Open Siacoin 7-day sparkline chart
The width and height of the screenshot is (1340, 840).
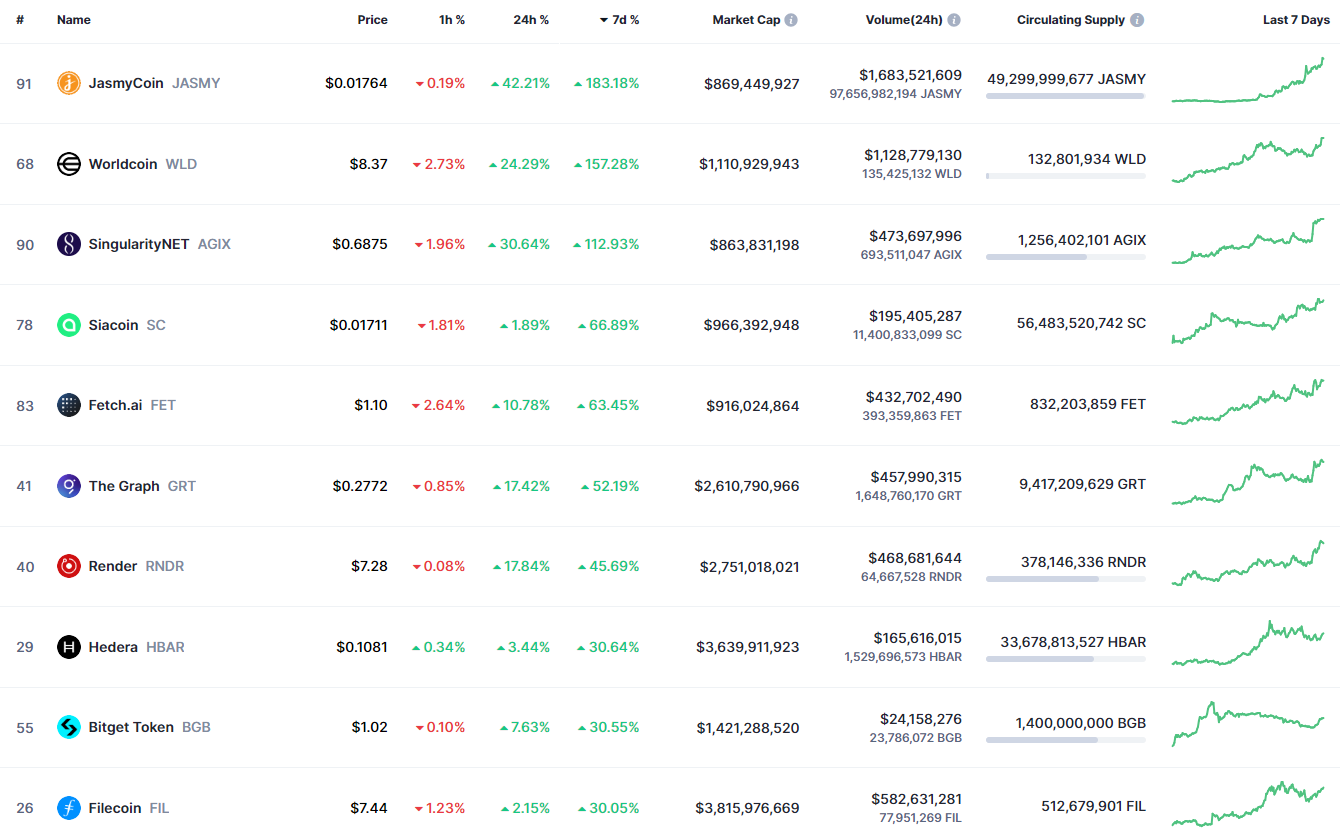pyautogui.click(x=1248, y=321)
